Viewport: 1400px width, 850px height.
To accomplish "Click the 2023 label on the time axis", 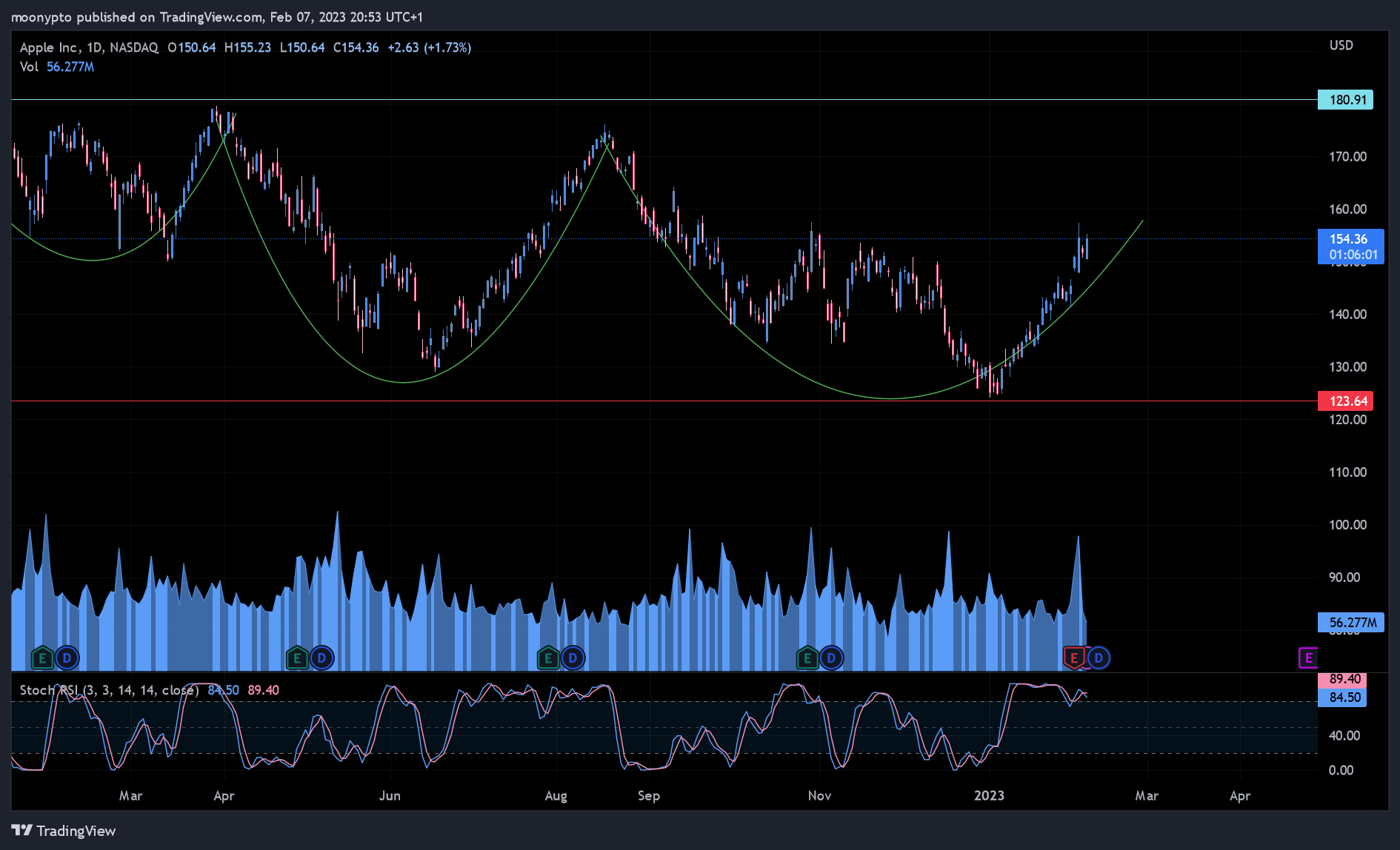I will 989,796.
